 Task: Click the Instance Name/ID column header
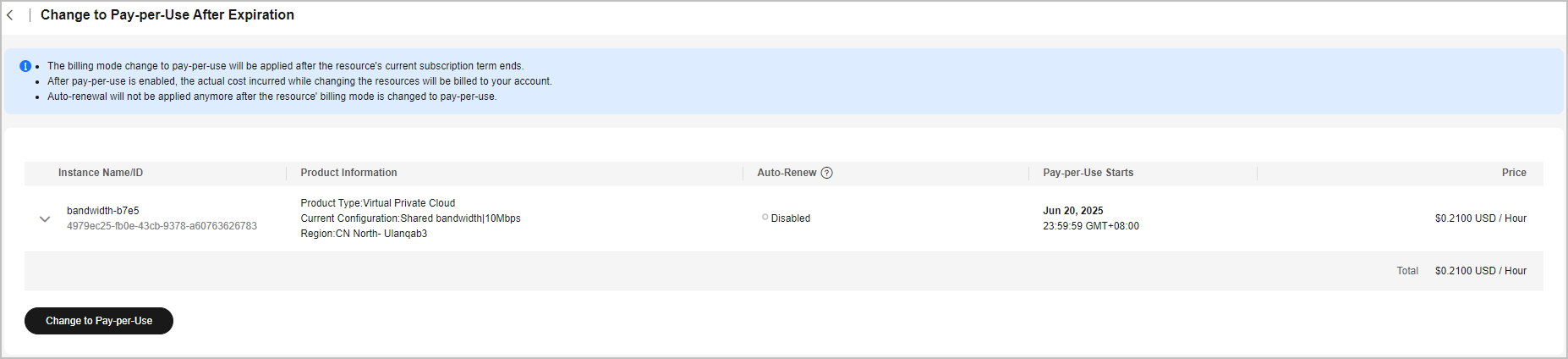click(x=101, y=173)
